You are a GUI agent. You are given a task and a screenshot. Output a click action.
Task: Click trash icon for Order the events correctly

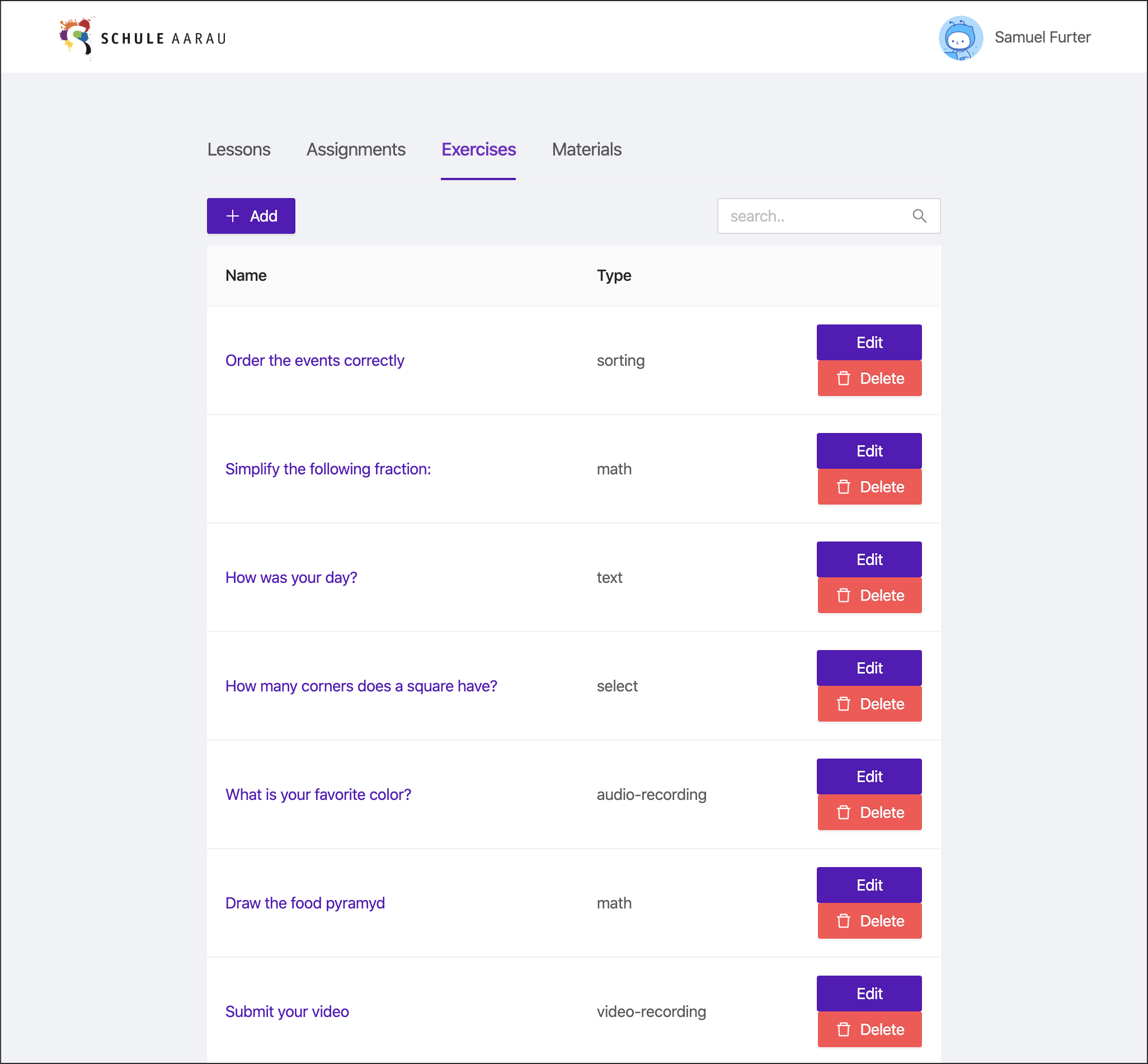point(844,378)
